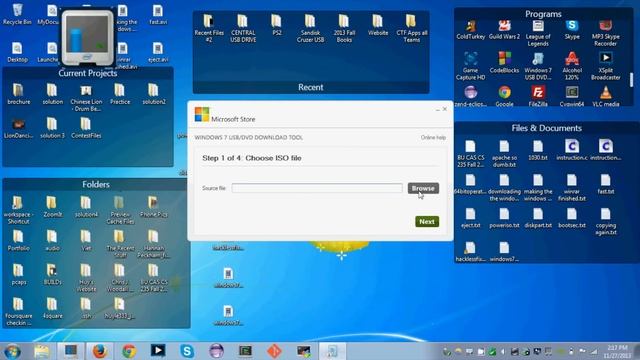640x360 pixels.
Task: Open the BUILDs folder
Action: (52, 274)
